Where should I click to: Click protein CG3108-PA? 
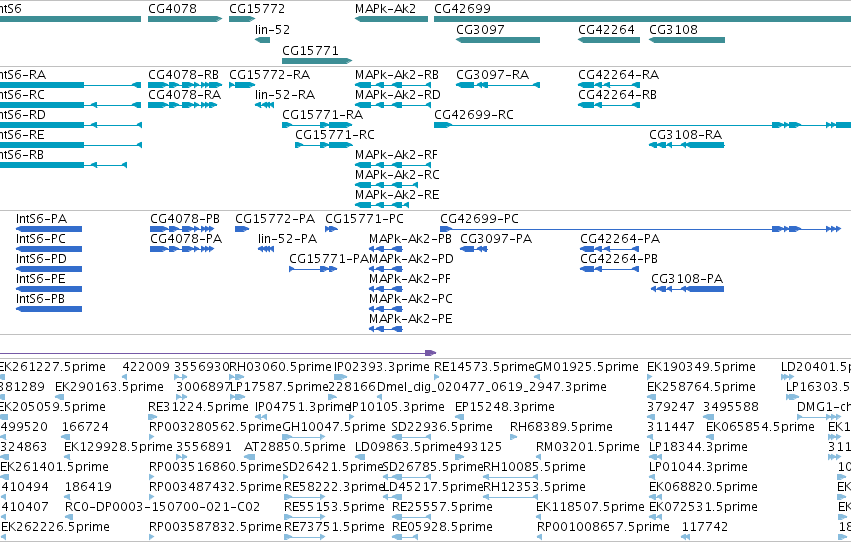click(687, 279)
